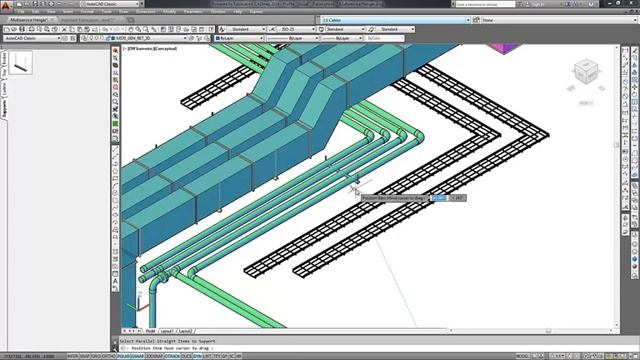The width and height of the screenshot is (640, 360).
Task: Click the Supports vertical palette tab
Action: (x=4, y=109)
